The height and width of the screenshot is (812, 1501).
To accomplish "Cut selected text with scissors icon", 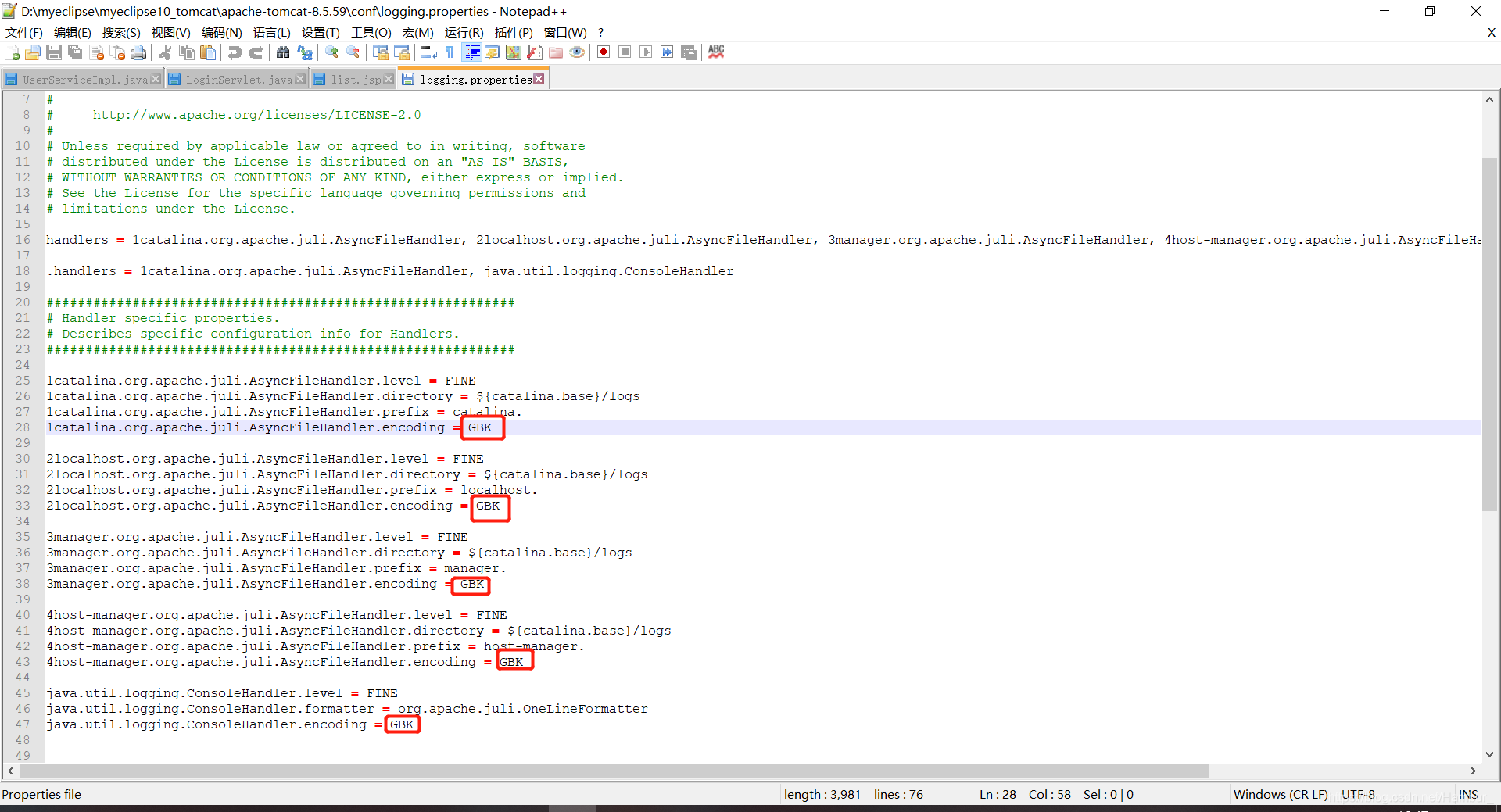I will tap(165, 52).
